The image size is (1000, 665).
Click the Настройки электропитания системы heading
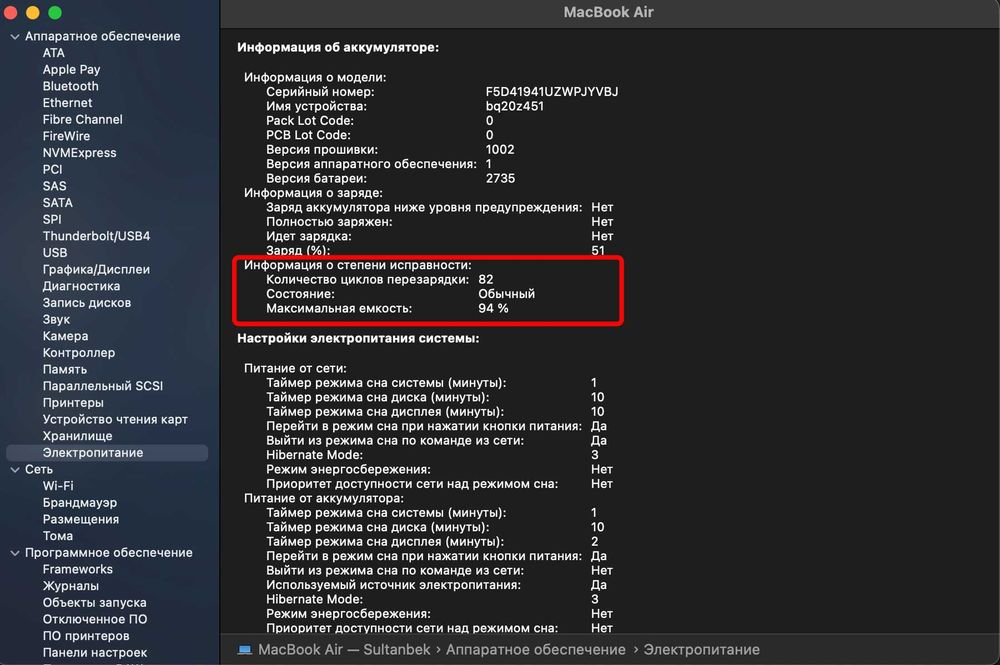point(358,339)
